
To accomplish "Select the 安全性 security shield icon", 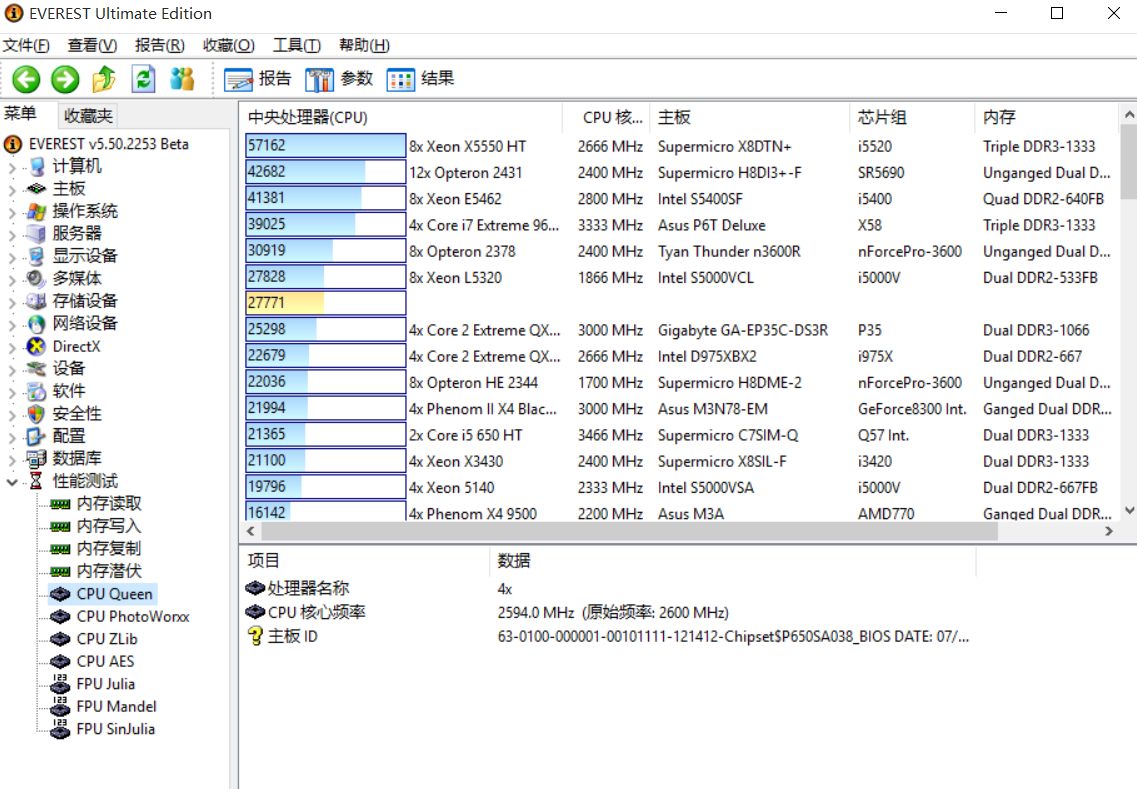I will point(36,414).
